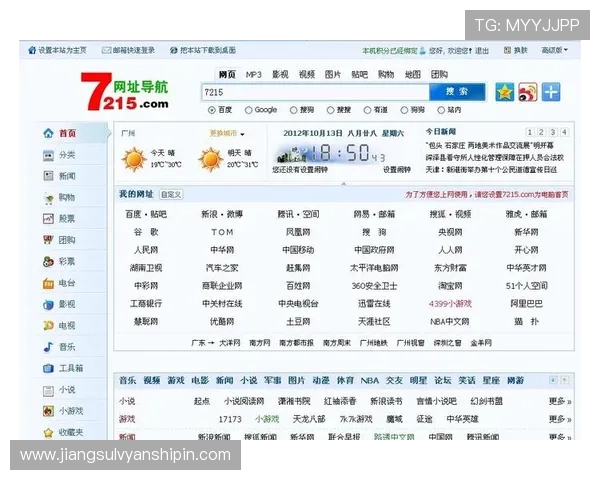The width and height of the screenshot is (600, 480).
Task: Open the 收藏夹 favorites star icon
Action: (48, 433)
